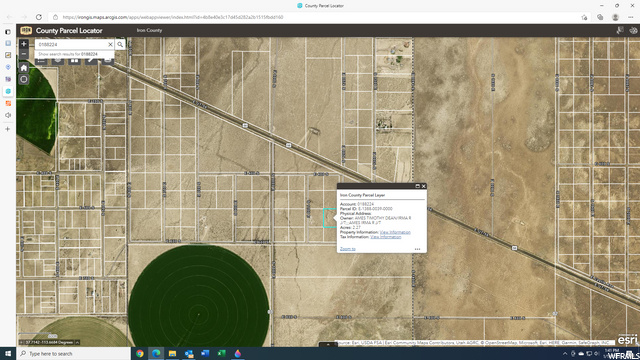Open the rightmost header widget icon
The width and height of the screenshot is (640, 360).
633,31
